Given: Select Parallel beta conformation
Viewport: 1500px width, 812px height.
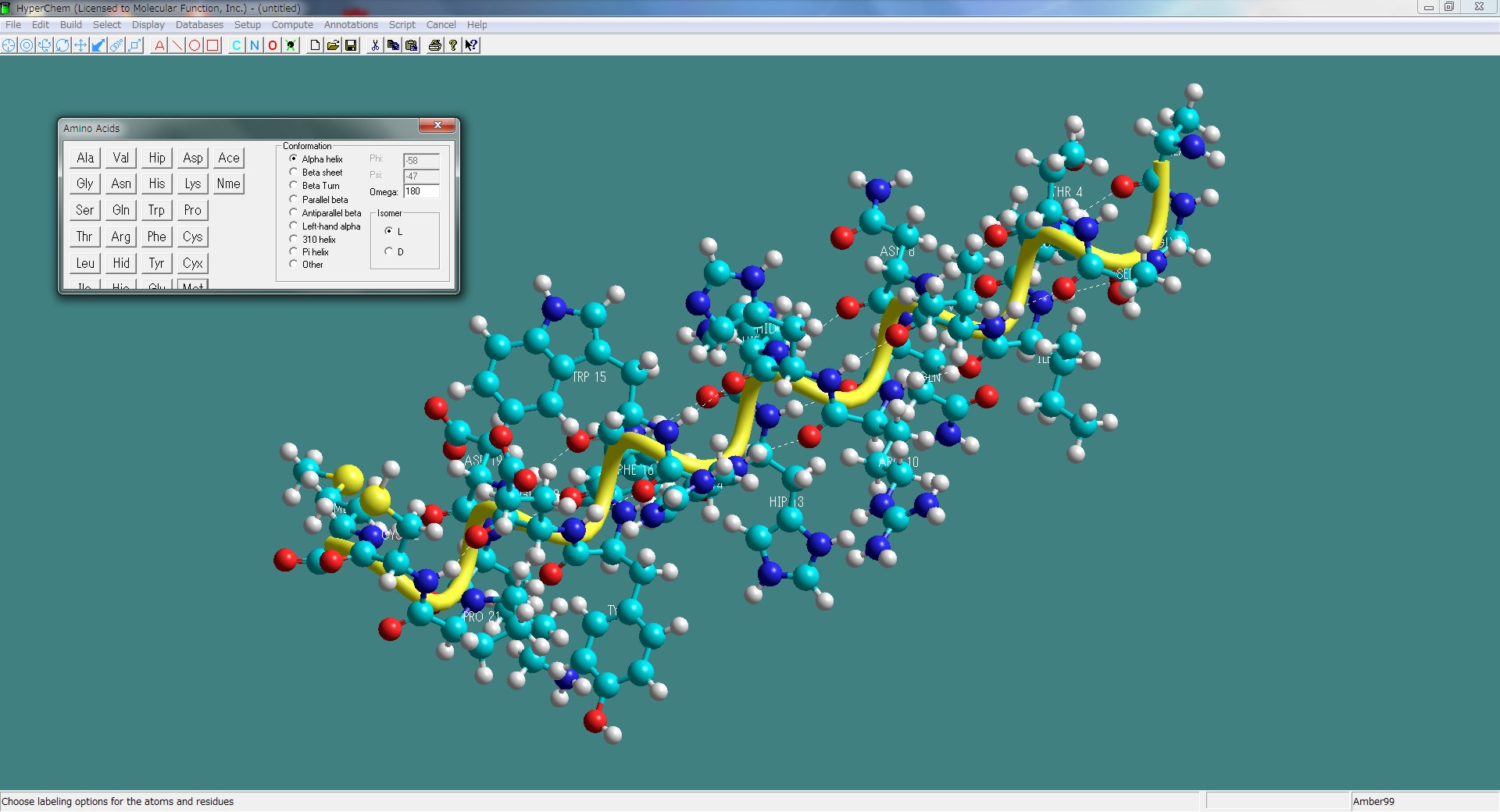Looking at the screenshot, I should [x=319, y=200].
